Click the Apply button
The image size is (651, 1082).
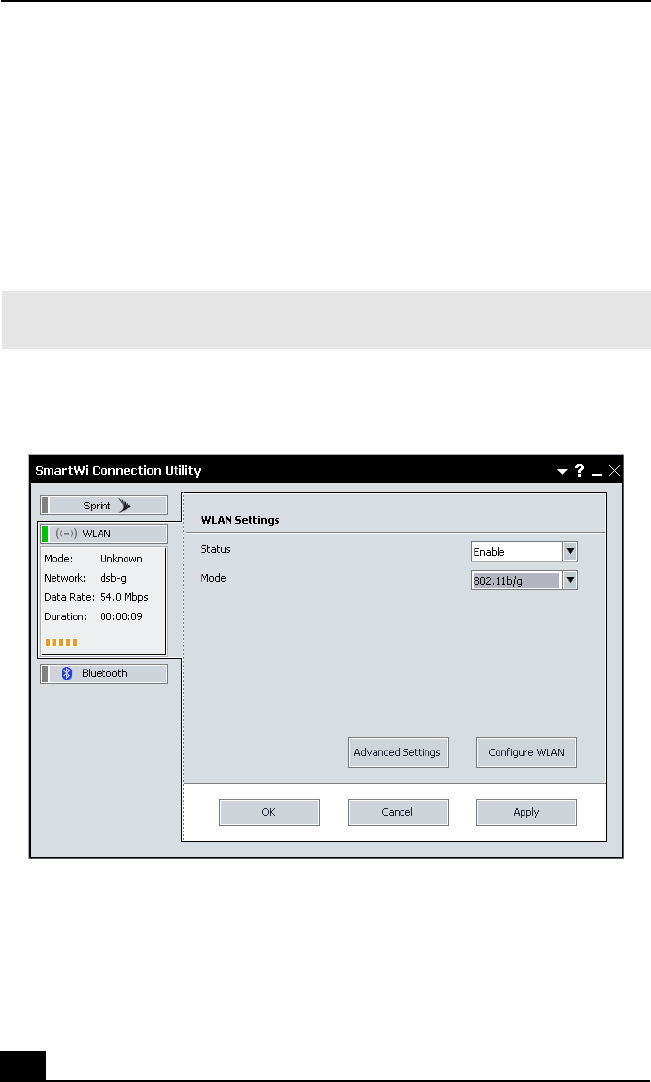pos(526,812)
